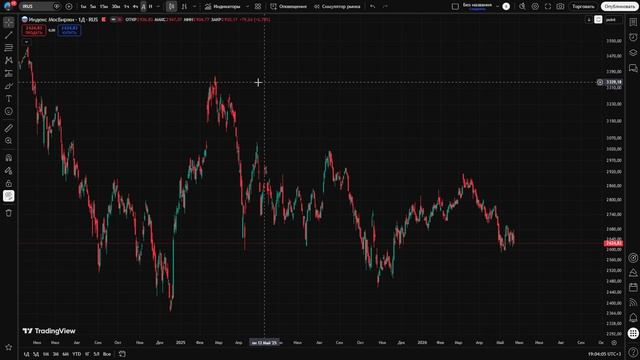Open the 19:04:05 UTC+3 timezone menu

pos(604,354)
